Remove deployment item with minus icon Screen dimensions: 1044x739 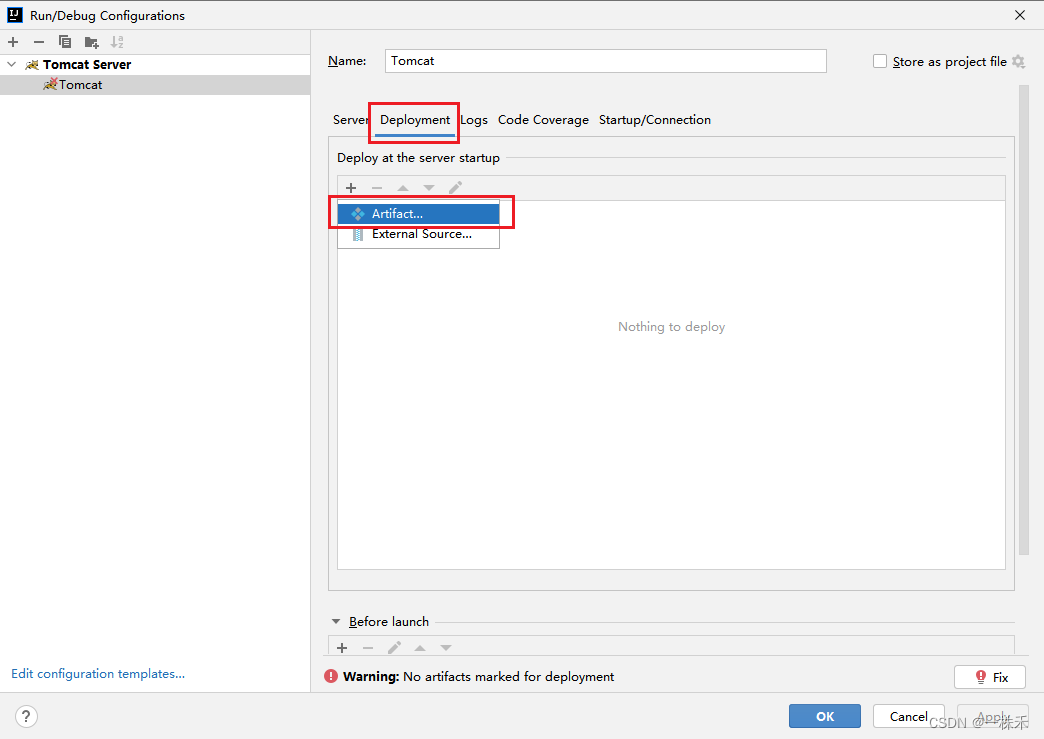pos(377,188)
